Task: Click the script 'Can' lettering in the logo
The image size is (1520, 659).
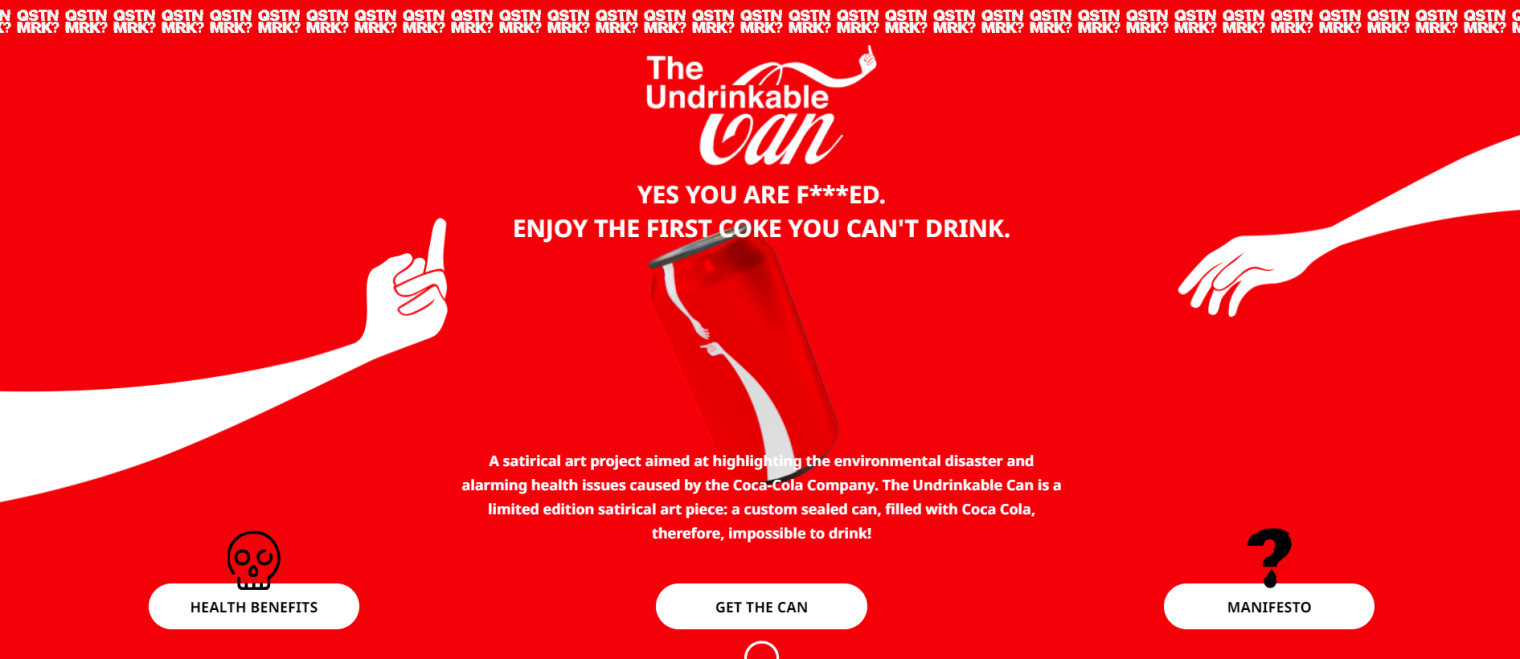Action: pyautogui.click(x=770, y=137)
